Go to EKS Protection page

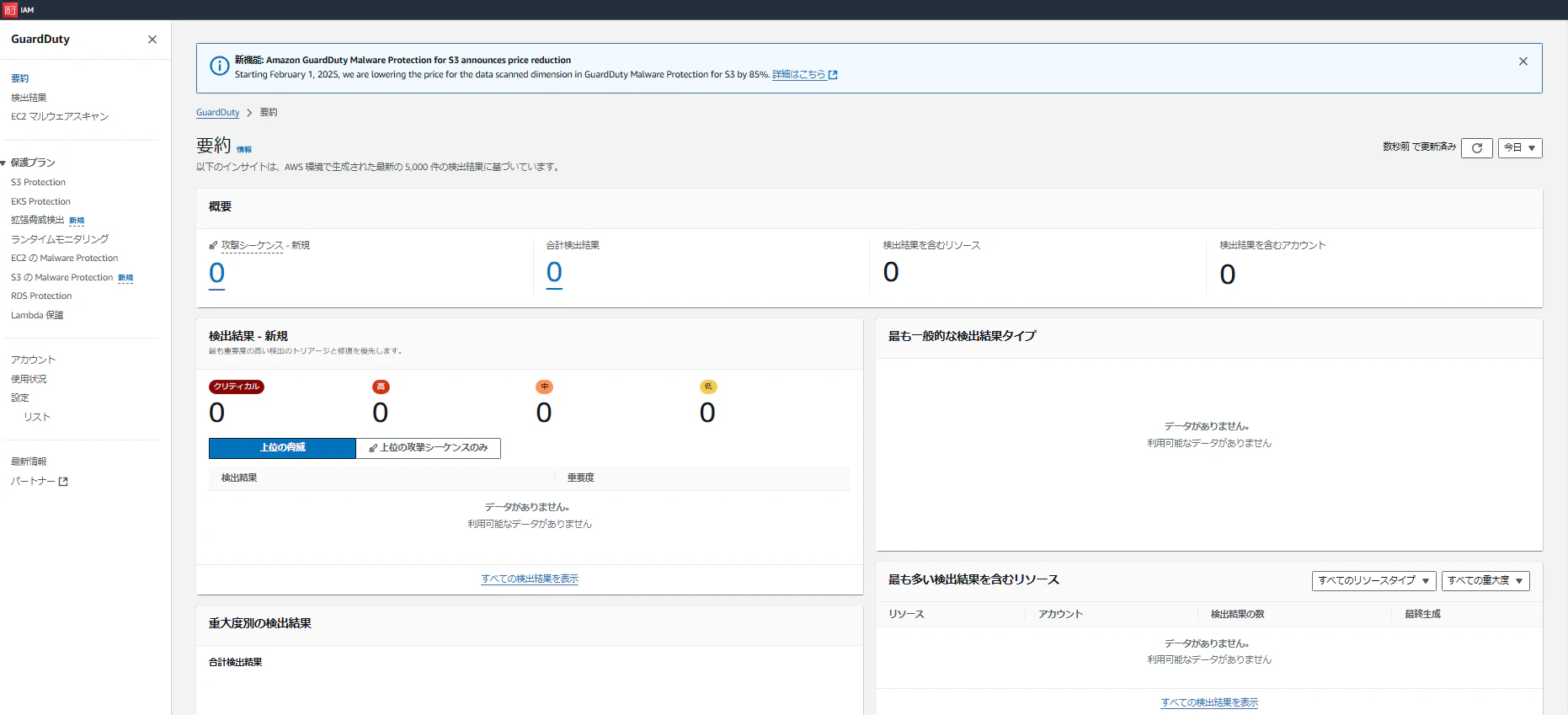pyautogui.click(x=40, y=201)
